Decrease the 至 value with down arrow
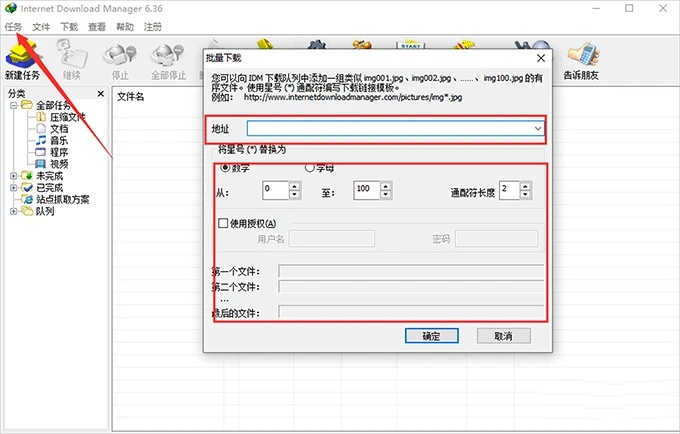 (386, 195)
